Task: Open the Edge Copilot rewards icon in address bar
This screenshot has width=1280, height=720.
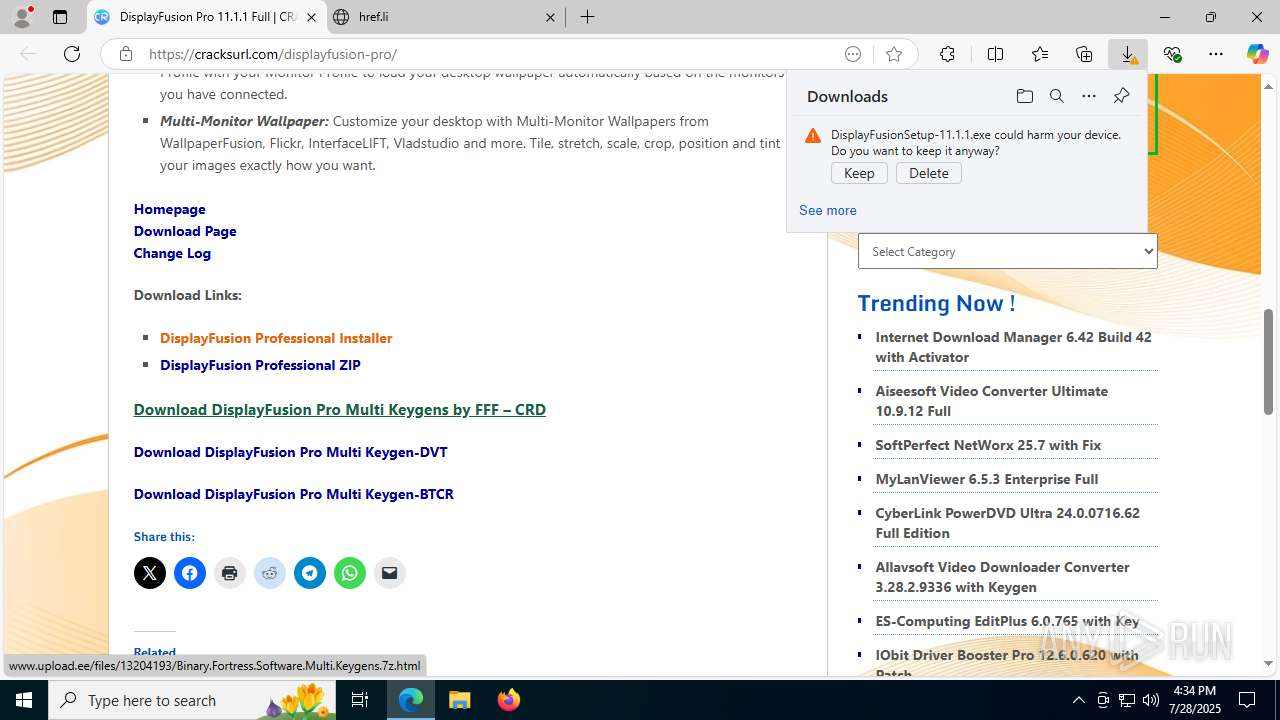Action: point(853,54)
